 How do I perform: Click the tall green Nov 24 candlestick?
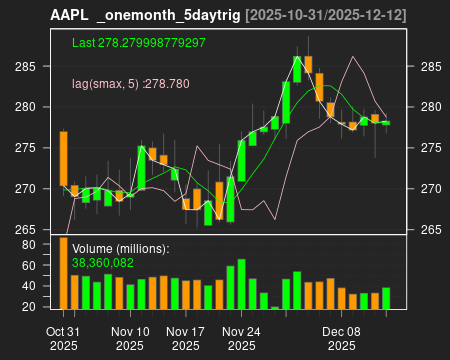(x=241, y=161)
